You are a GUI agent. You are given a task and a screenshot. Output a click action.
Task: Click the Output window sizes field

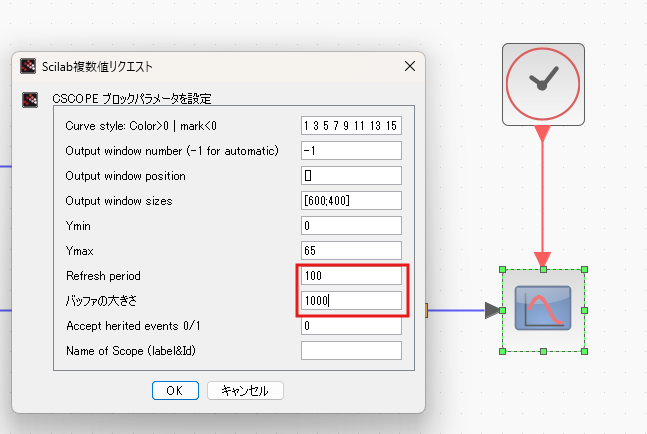coord(350,200)
